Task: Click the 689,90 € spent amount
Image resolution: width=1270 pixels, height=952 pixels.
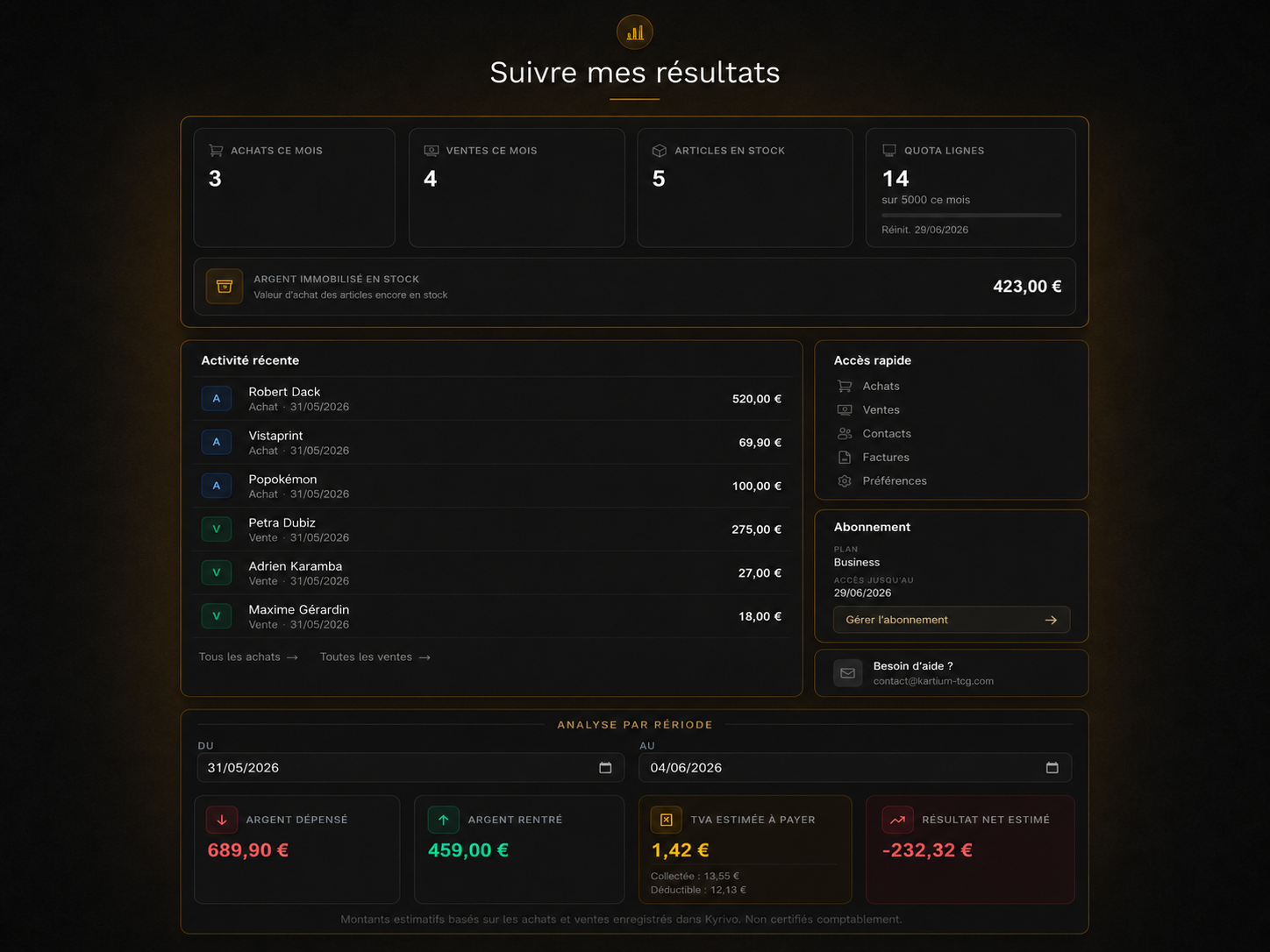Action: pyautogui.click(x=248, y=850)
